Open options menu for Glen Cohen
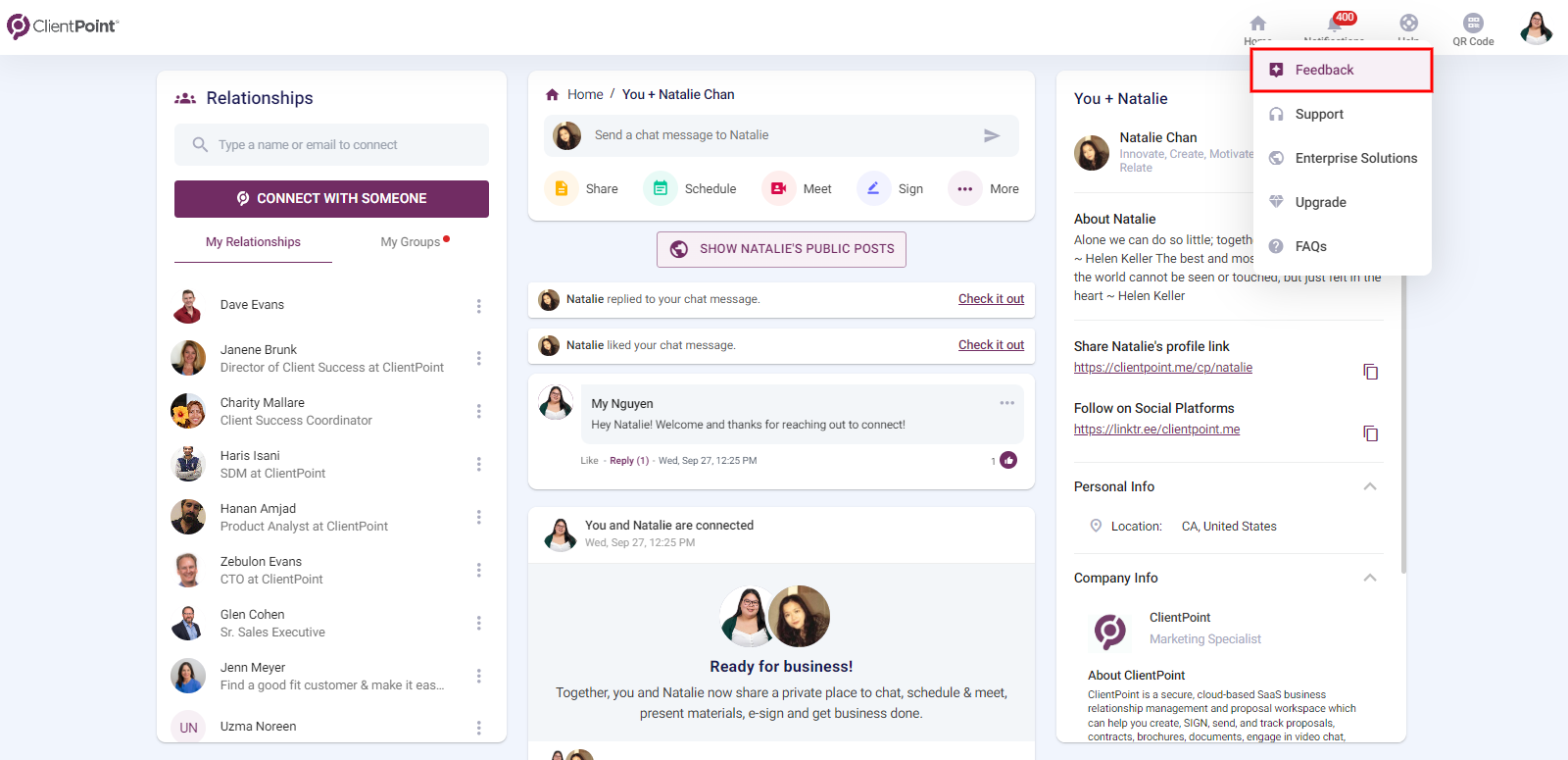Viewport: 1568px width, 760px height. pyautogui.click(x=479, y=623)
